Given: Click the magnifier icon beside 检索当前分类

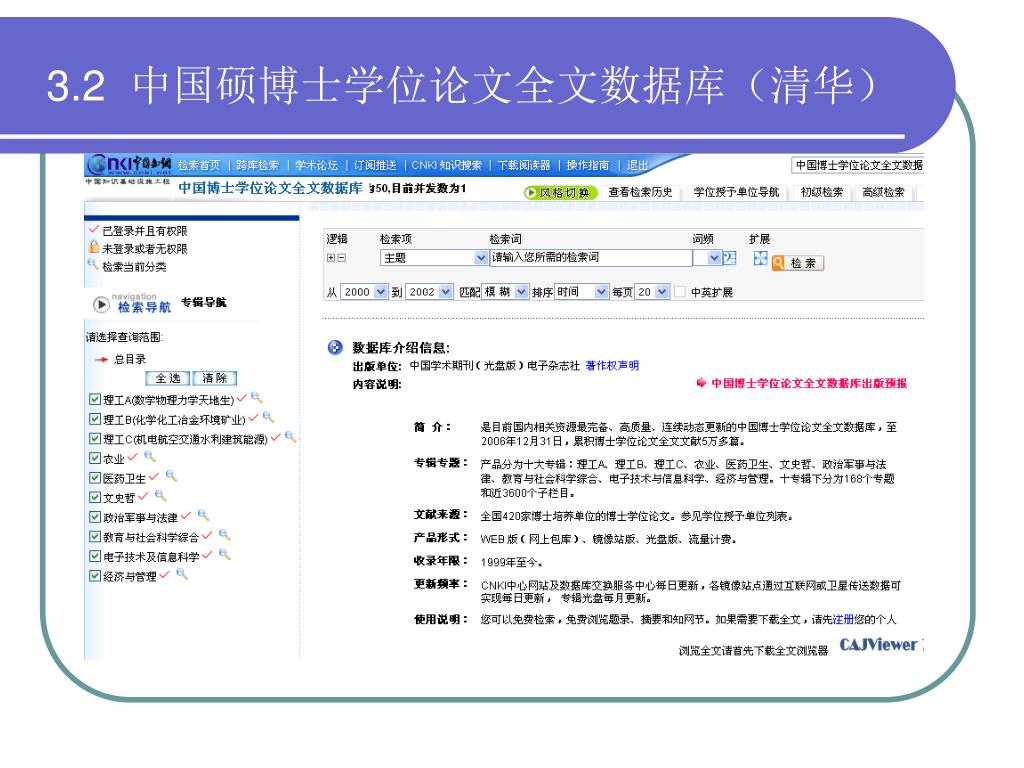Looking at the screenshot, I should (93, 264).
